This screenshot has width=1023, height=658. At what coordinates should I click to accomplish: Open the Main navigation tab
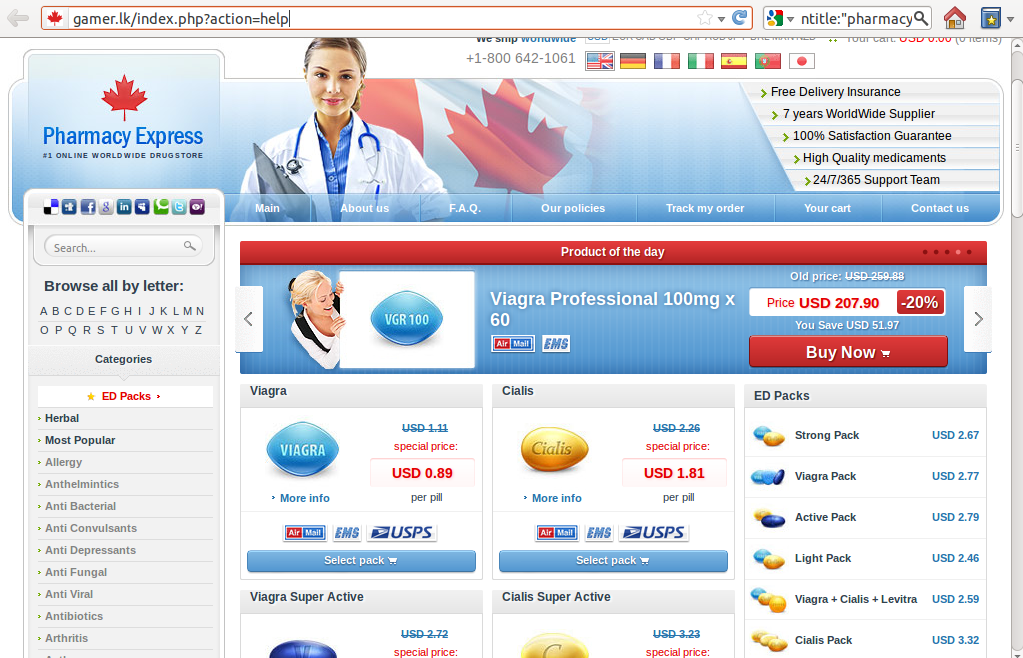click(x=267, y=208)
